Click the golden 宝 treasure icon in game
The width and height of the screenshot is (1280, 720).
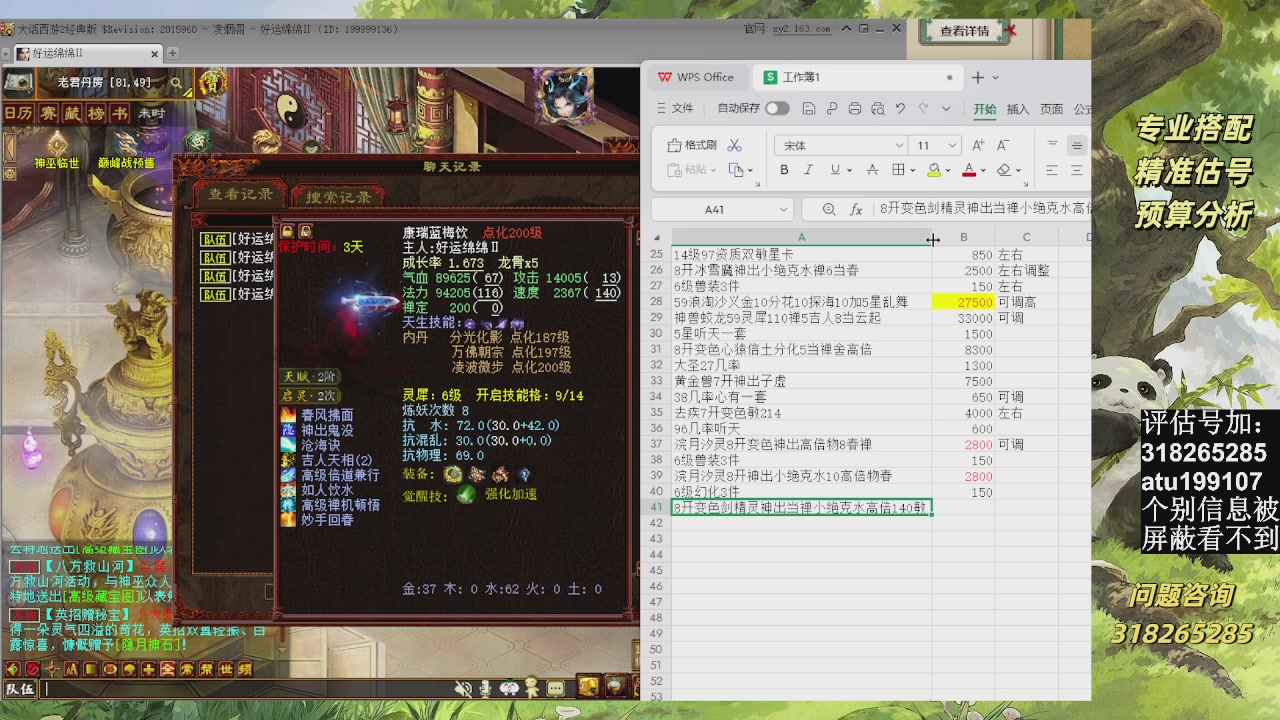tap(212, 83)
